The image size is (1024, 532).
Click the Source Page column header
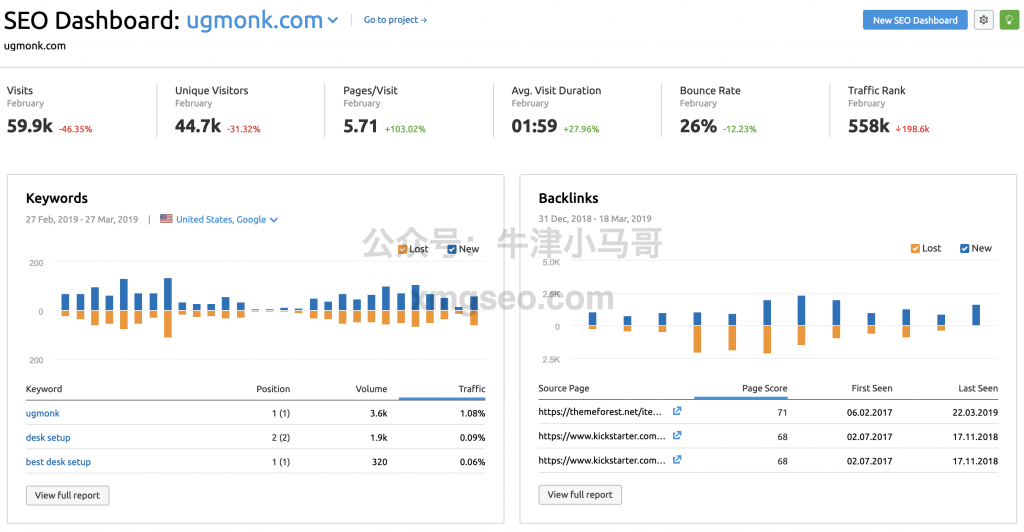tap(564, 388)
